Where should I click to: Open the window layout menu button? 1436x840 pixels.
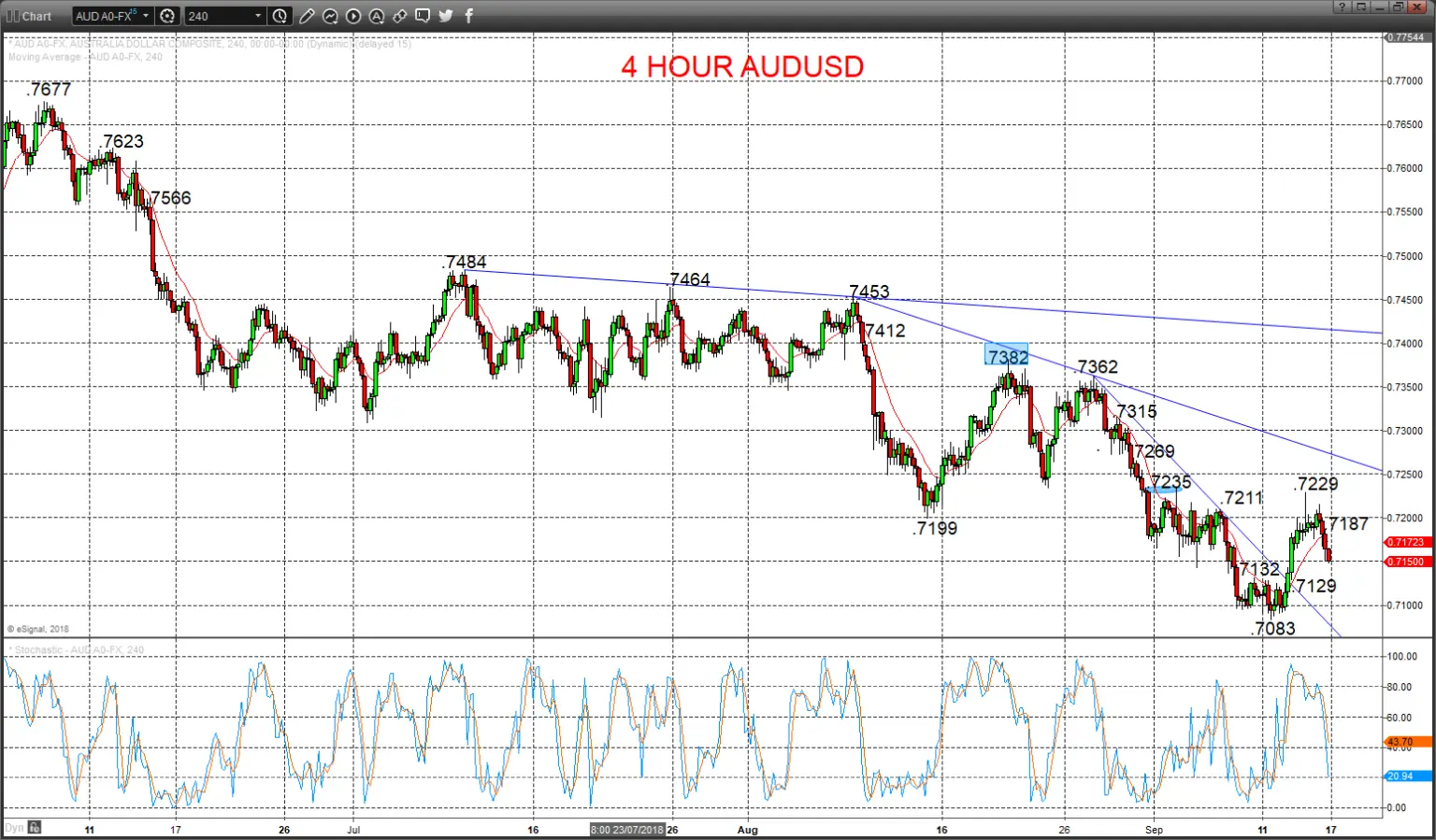(x=1361, y=7)
